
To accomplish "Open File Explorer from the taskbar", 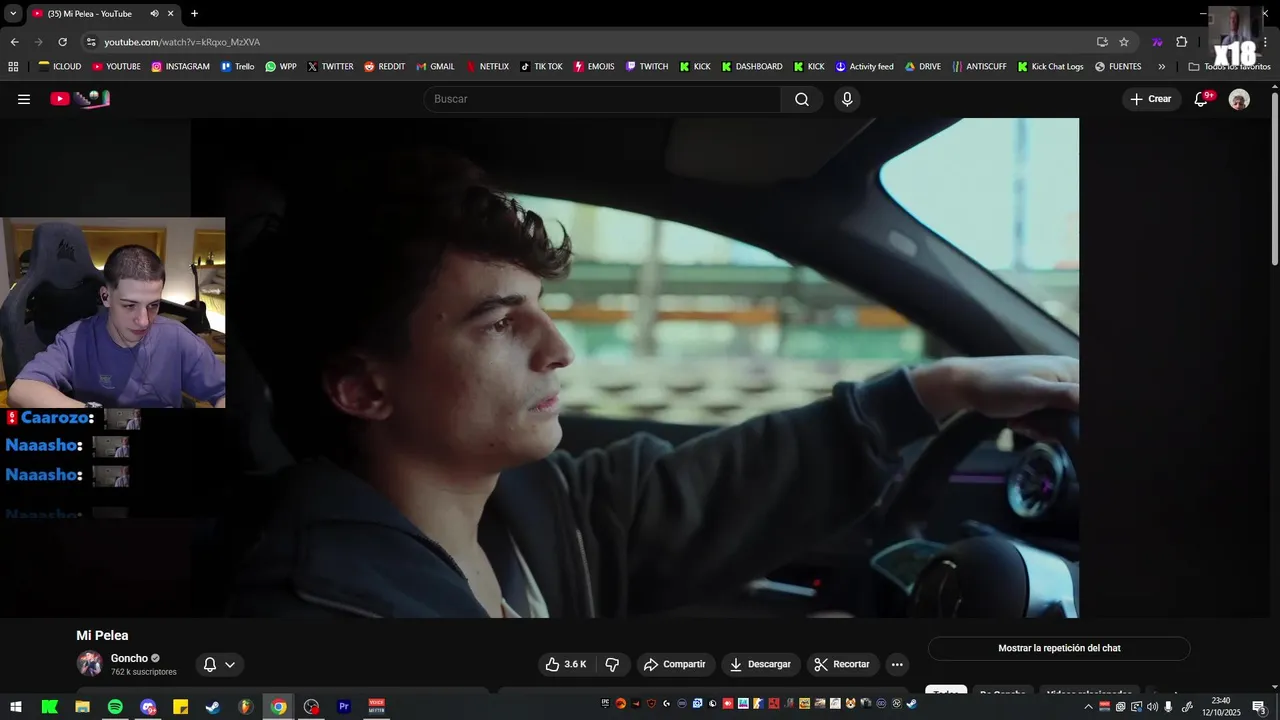I will [x=82, y=707].
